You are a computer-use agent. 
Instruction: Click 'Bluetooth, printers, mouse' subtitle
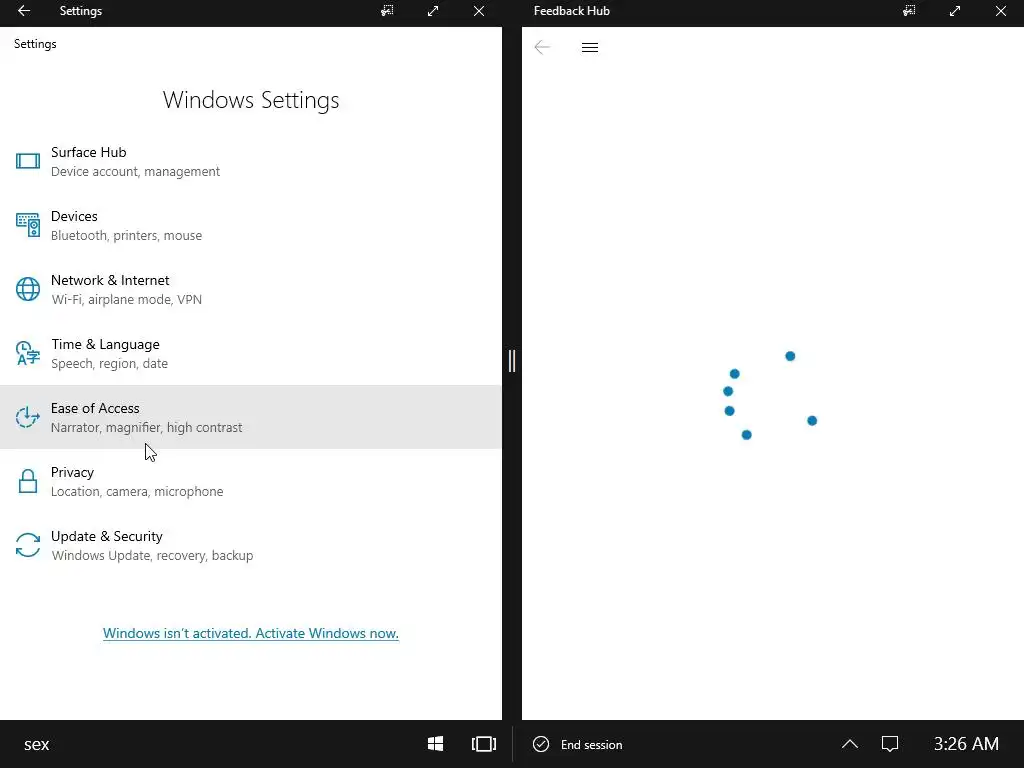click(x=126, y=236)
